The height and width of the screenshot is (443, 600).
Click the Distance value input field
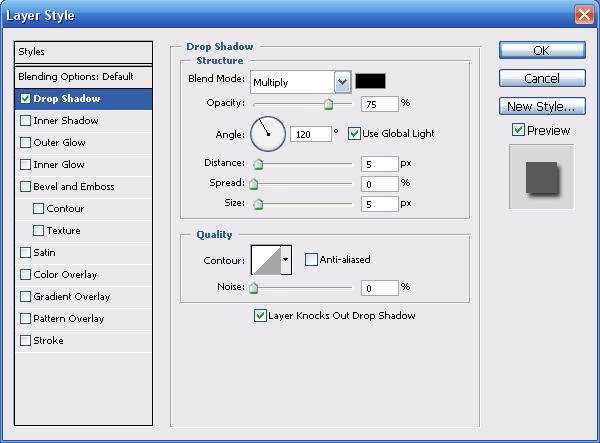378,163
